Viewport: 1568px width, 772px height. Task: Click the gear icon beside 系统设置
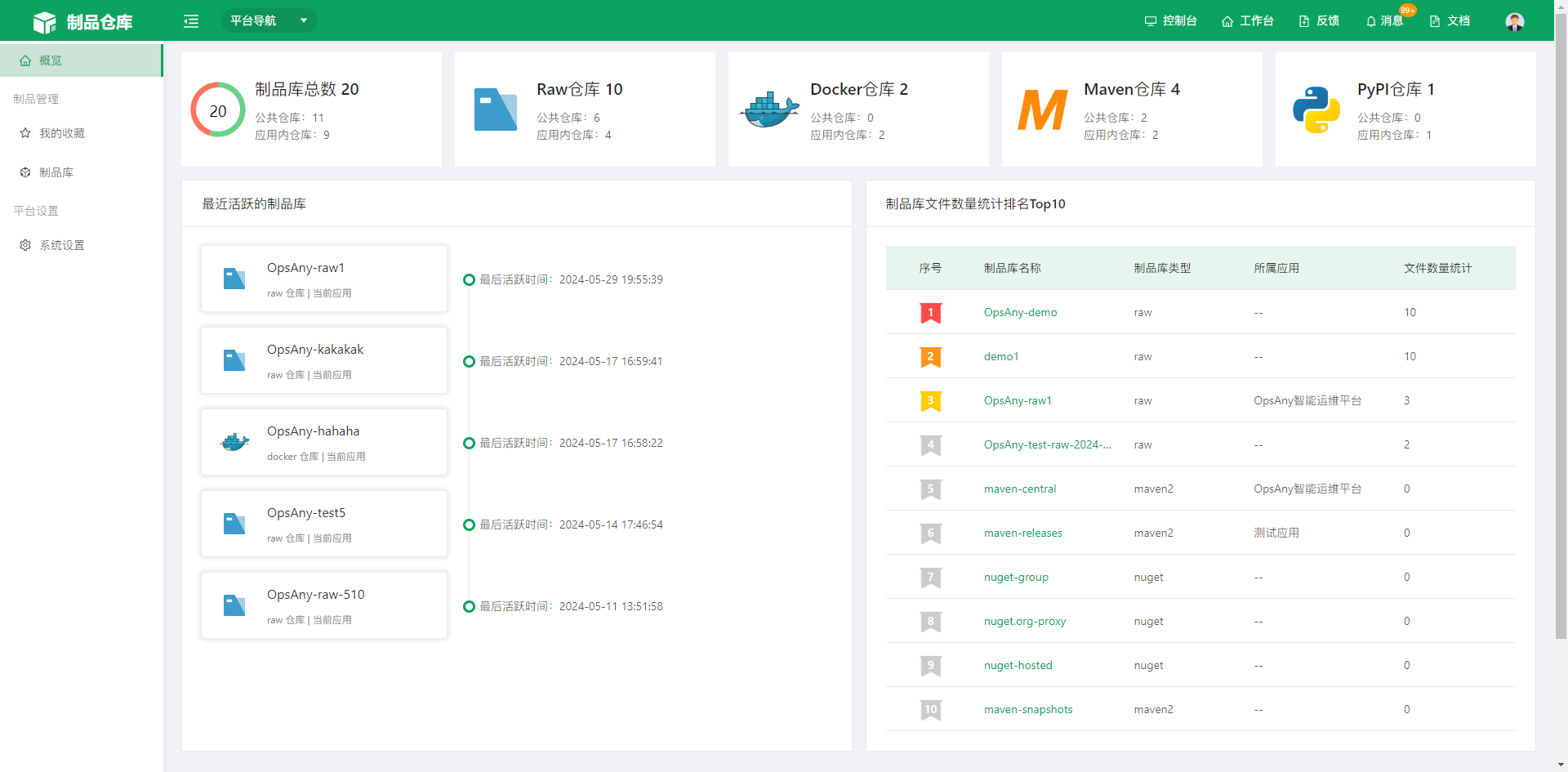[25, 245]
